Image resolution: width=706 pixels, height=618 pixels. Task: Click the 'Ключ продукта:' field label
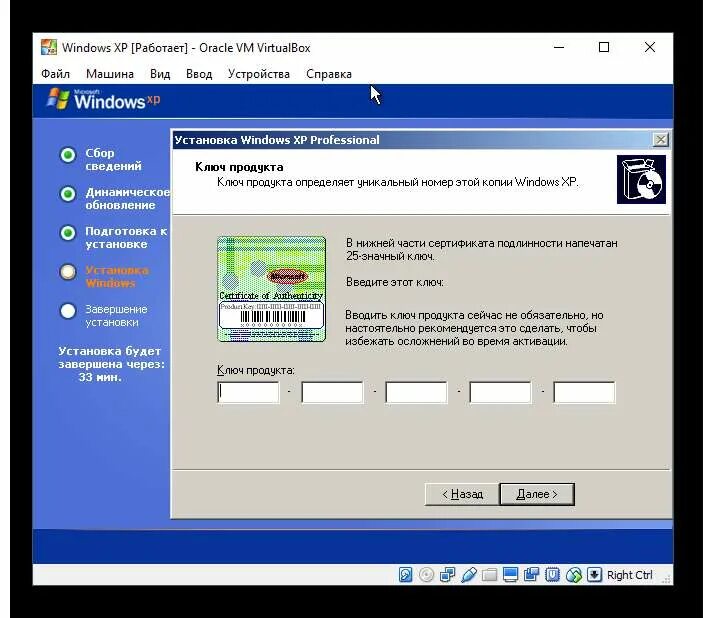pyautogui.click(x=256, y=370)
